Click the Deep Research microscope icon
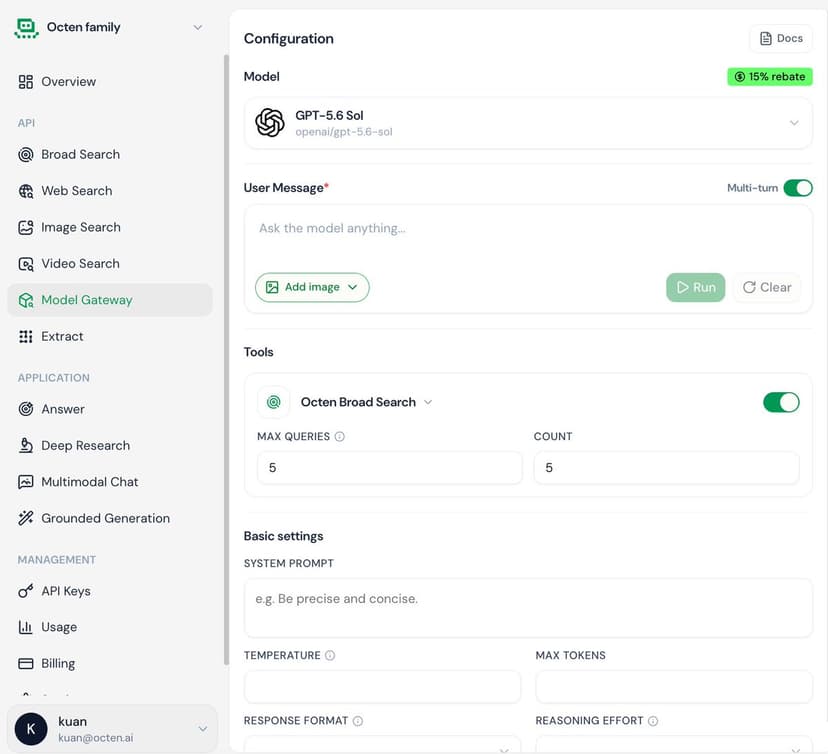This screenshot has width=828, height=754. (25, 446)
